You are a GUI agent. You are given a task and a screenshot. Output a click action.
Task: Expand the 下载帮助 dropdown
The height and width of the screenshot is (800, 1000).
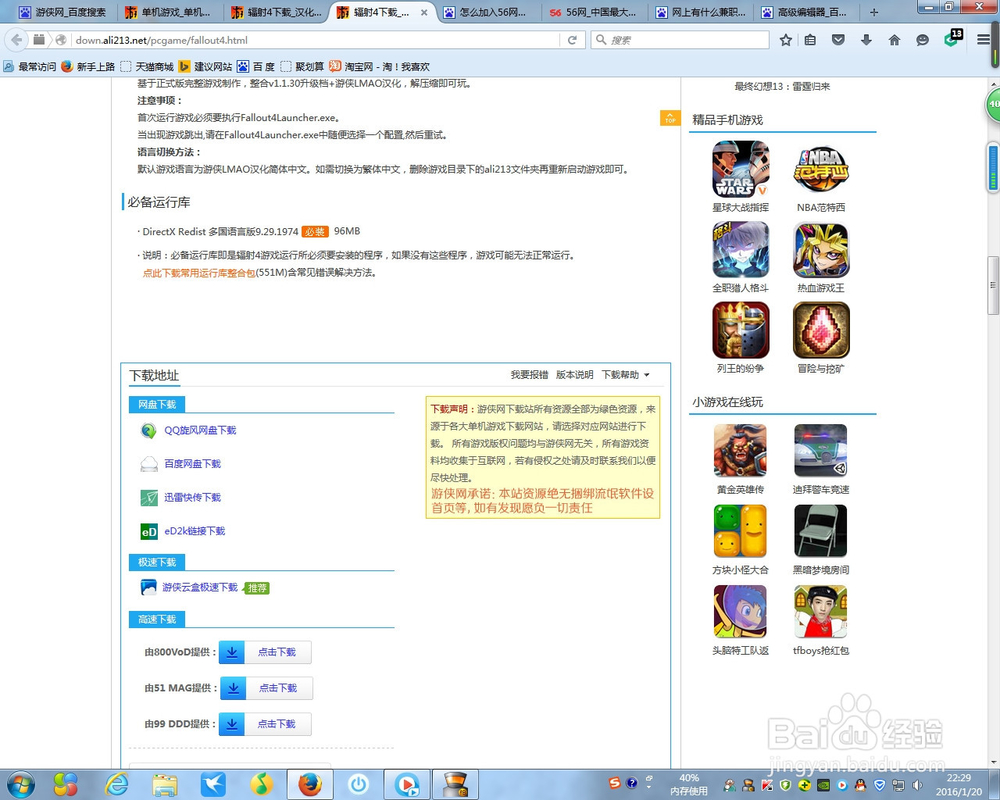(x=626, y=374)
